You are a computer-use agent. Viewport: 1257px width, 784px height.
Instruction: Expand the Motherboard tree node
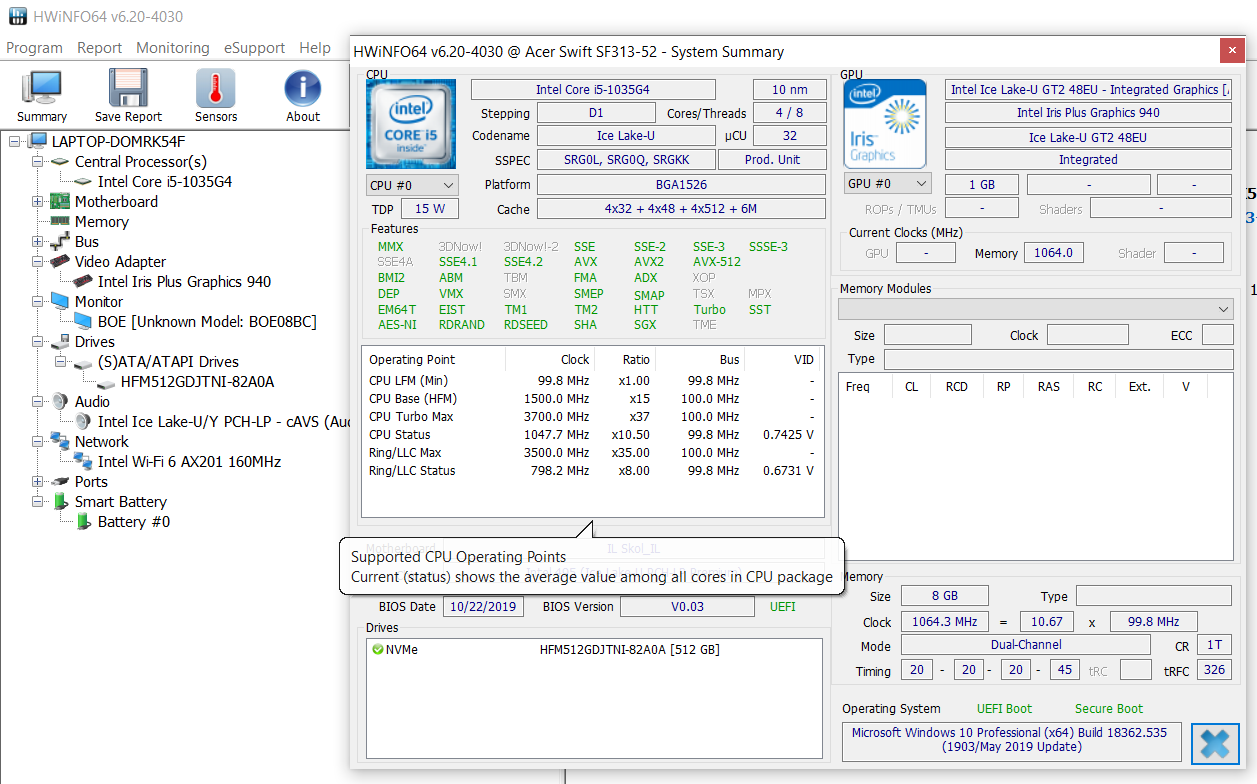coord(39,201)
